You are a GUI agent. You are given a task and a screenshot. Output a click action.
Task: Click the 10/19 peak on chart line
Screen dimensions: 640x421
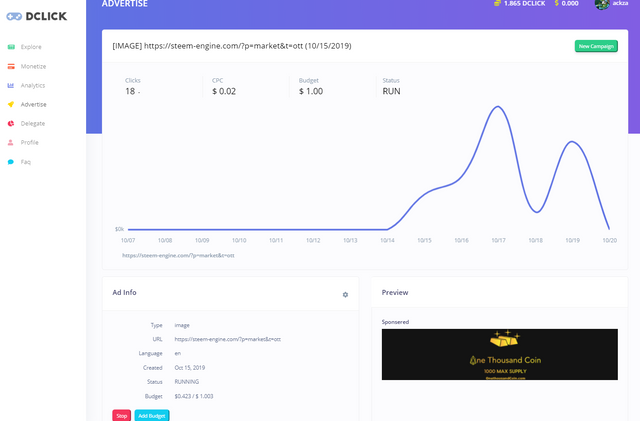coord(572,142)
